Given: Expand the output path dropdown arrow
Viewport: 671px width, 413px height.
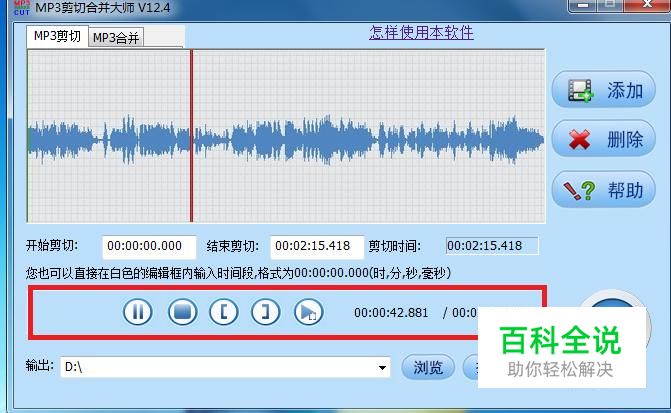Looking at the screenshot, I should point(382,367).
